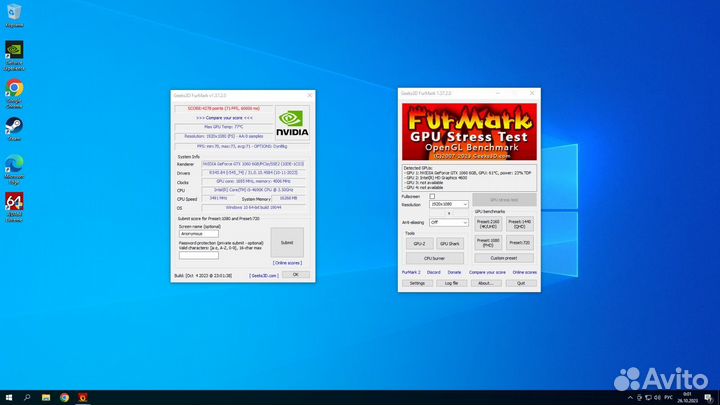Open the Anti-aliasing dropdown
The width and height of the screenshot is (720, 405).
[449, 222]
